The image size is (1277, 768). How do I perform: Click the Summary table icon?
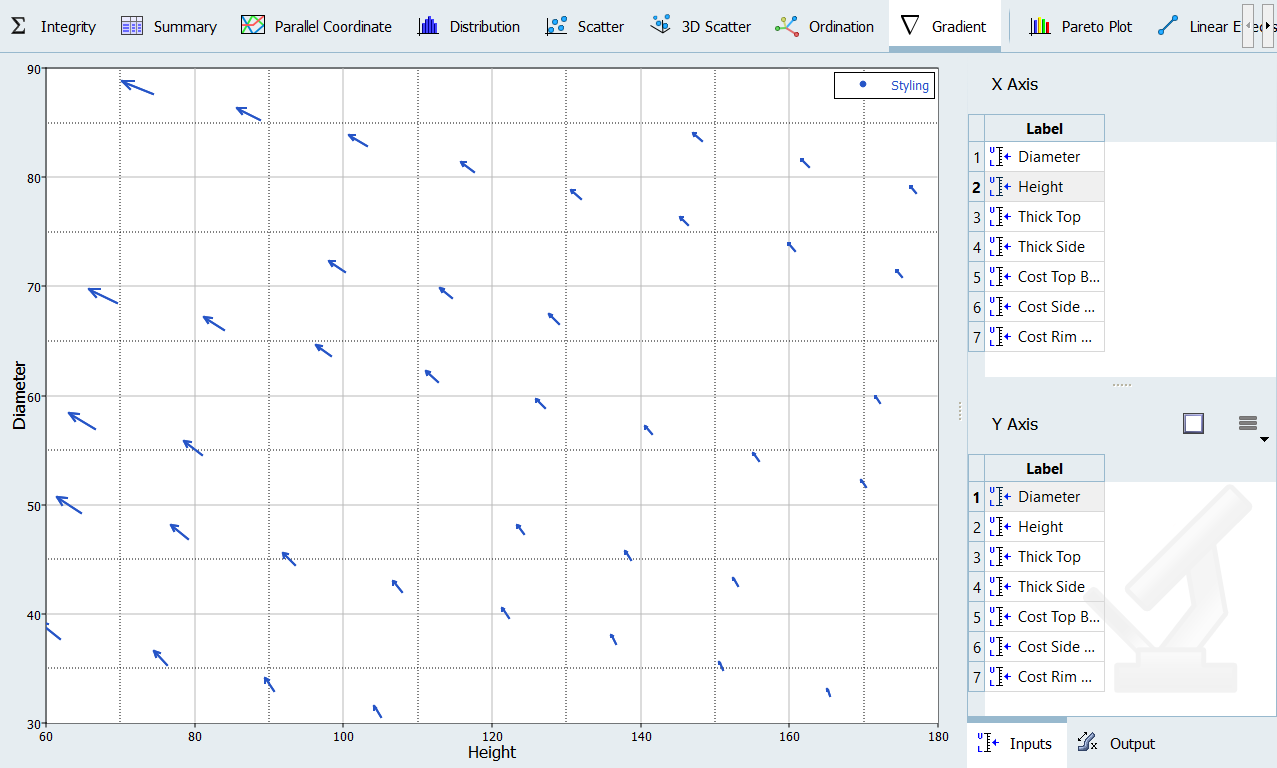[132, 26]
